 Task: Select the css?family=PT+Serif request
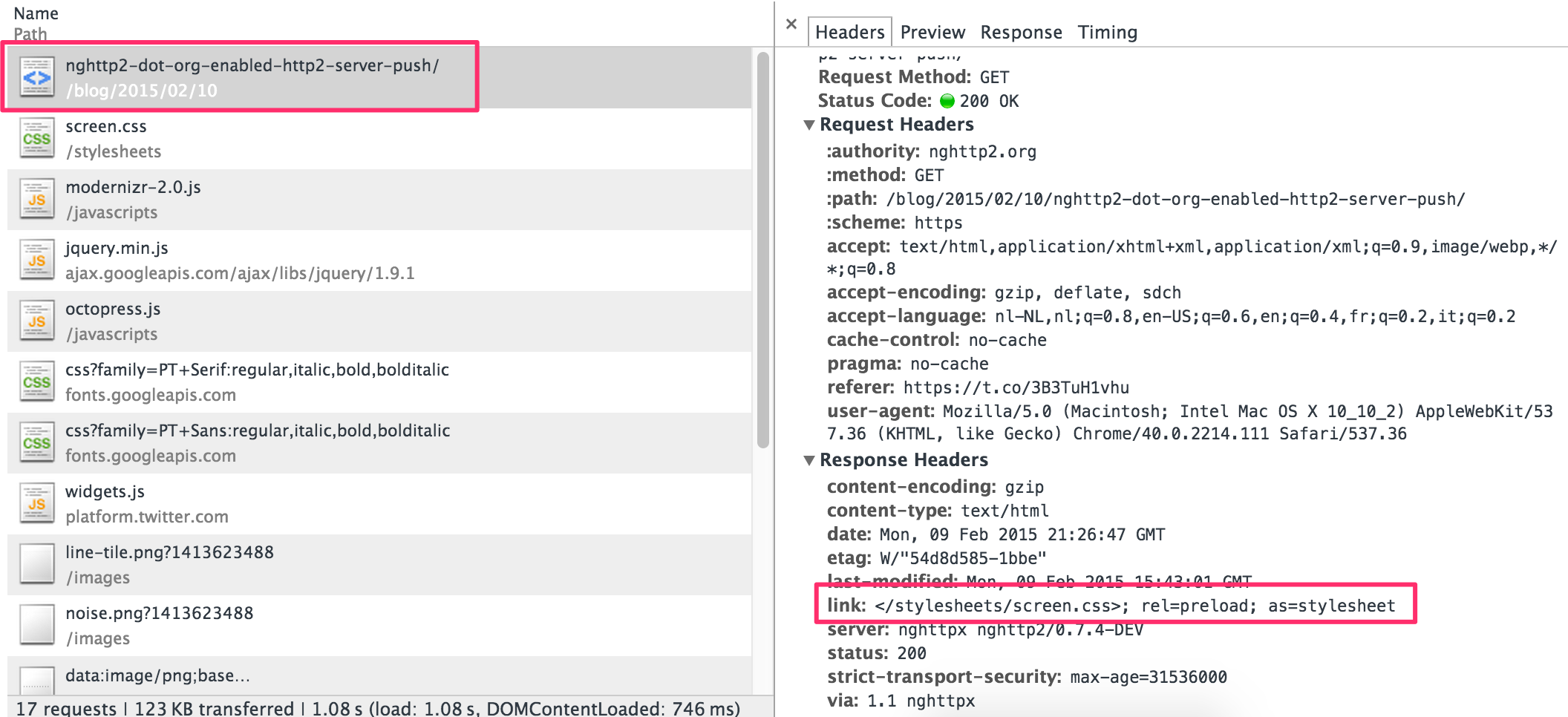pyautogui.click(x=379, y=382)
